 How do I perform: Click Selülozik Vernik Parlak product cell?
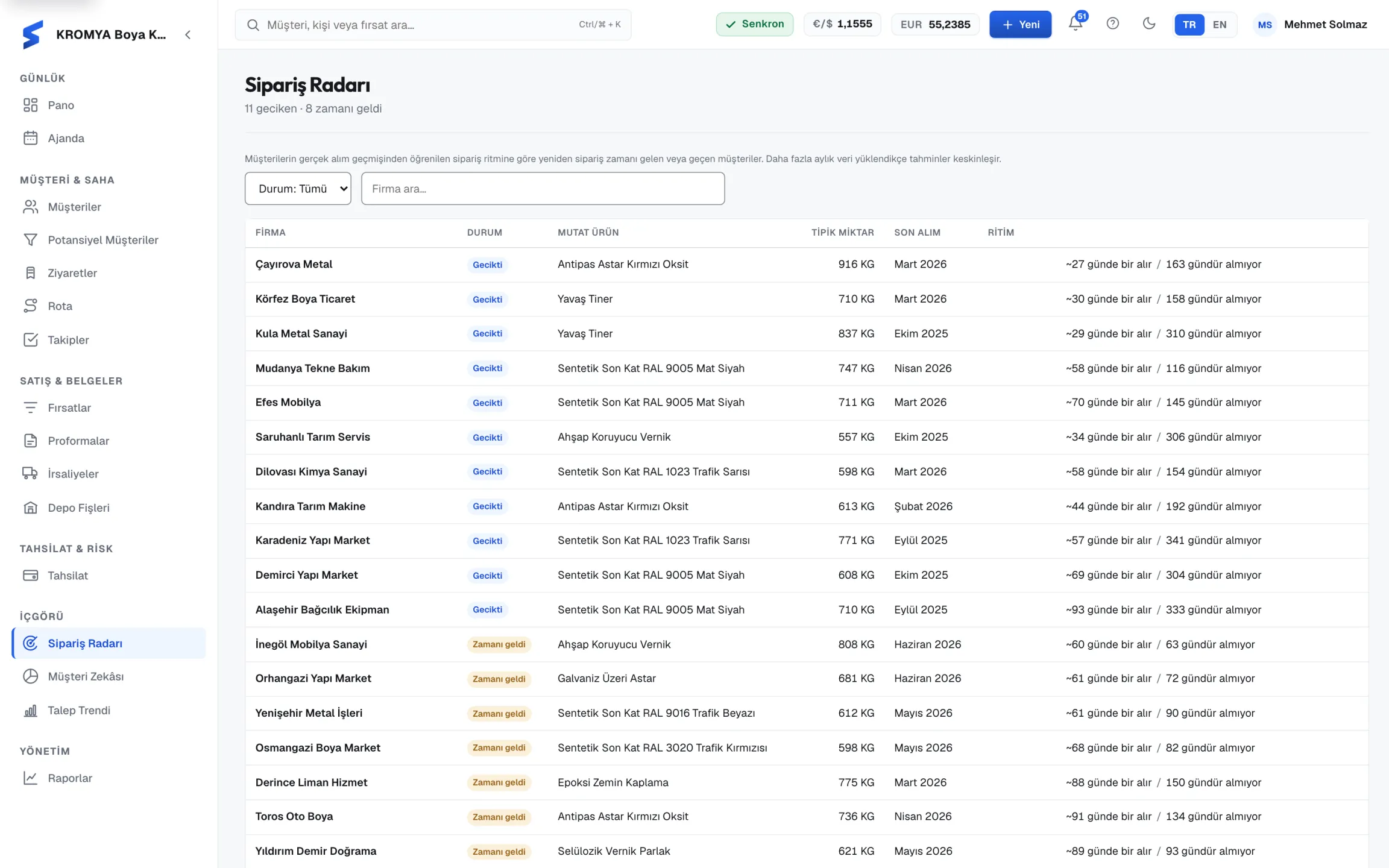pyautogui.click(x=614, y=851)
